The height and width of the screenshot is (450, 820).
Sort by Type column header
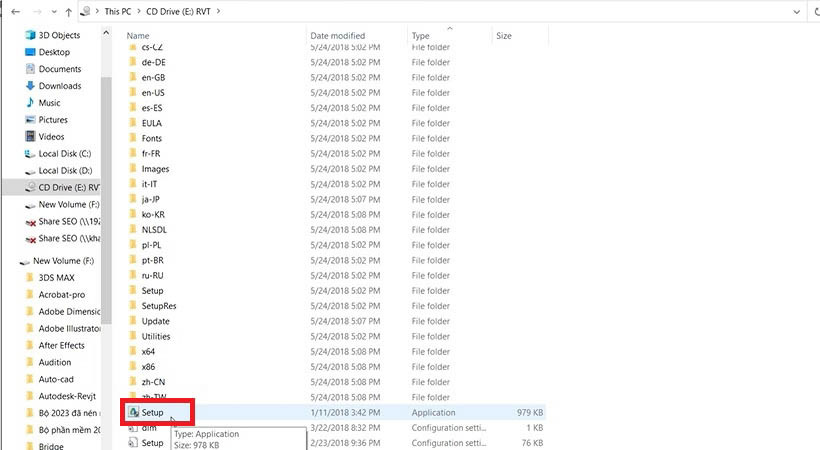click(x=420, y=36)
